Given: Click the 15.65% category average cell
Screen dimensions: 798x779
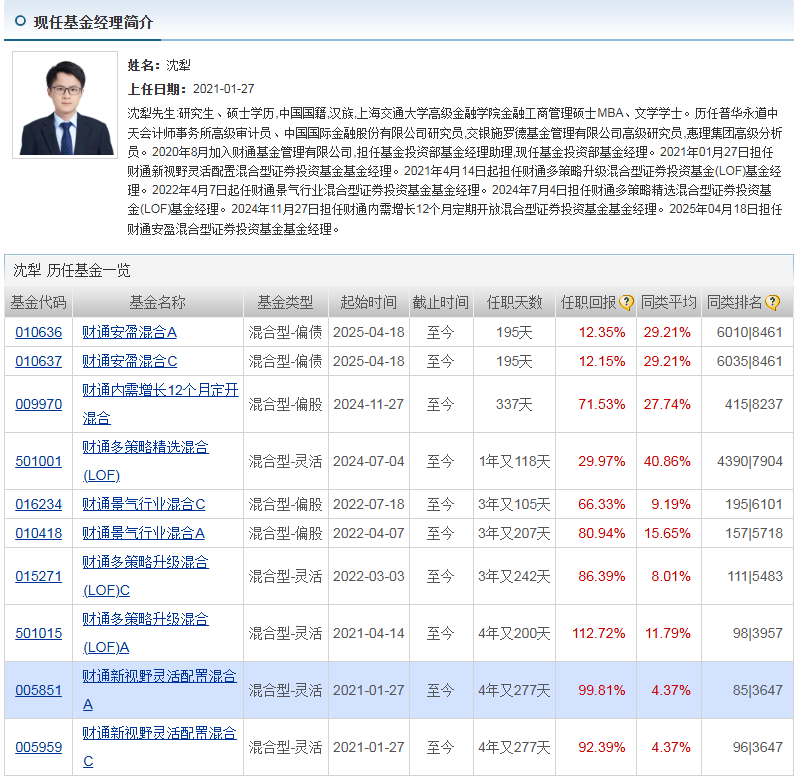Looking at the screenshot, I should pyautogui.click(x=667, y=533).
